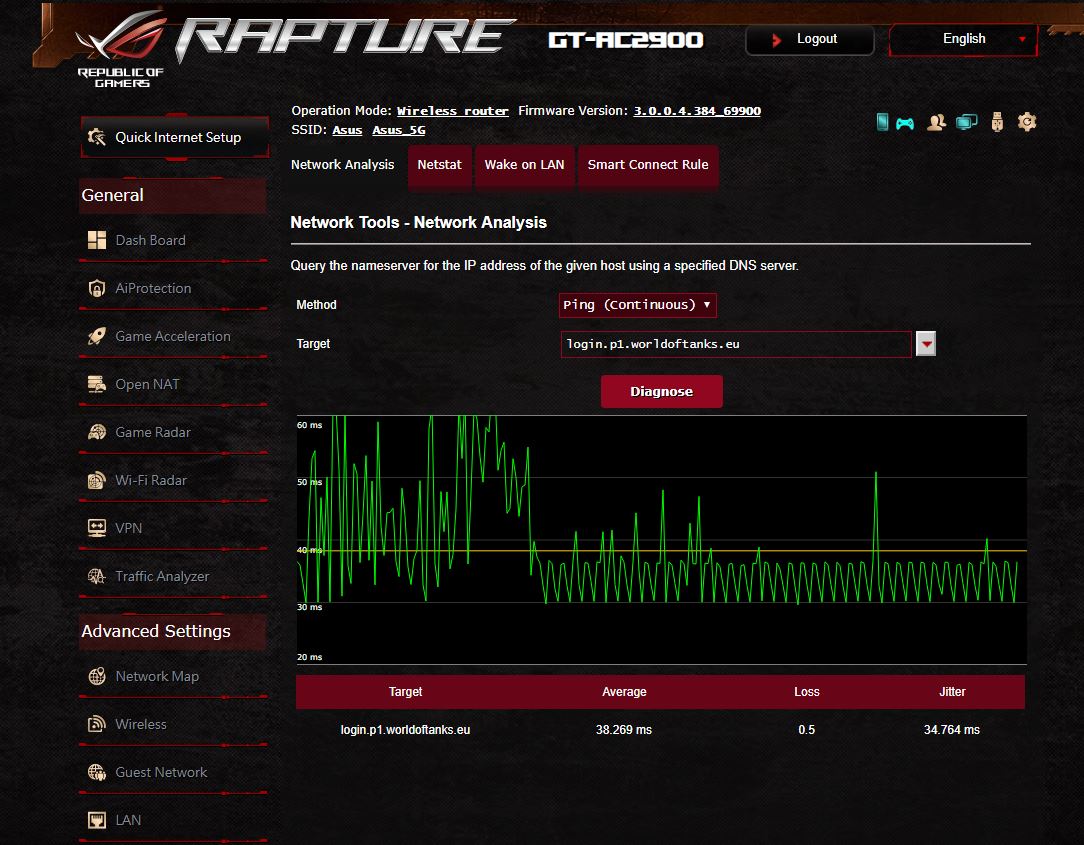Viewport: 1084px width, 845px height.
Task: Go to Game Acceleration
Action: [x=174, y=336]
